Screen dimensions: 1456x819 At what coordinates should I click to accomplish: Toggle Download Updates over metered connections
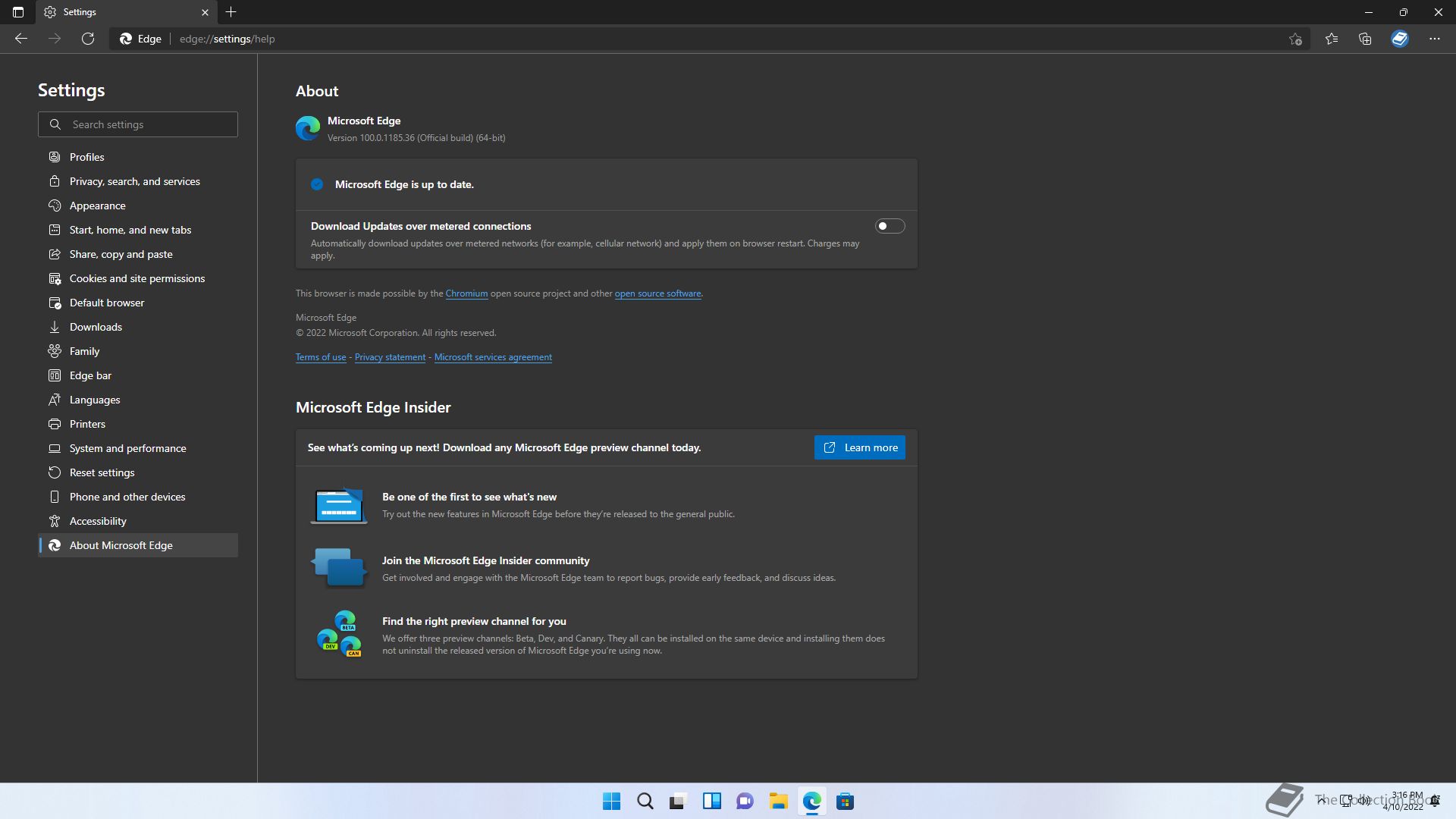coord(890,226)
